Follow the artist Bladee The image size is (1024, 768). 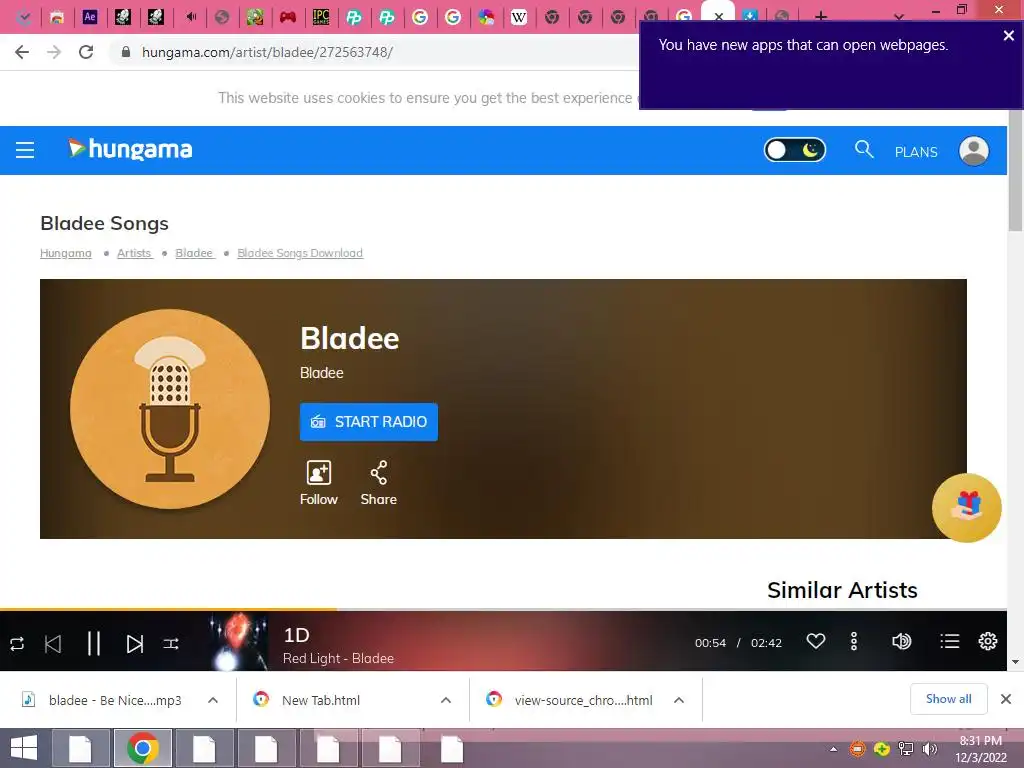point(319,483)
